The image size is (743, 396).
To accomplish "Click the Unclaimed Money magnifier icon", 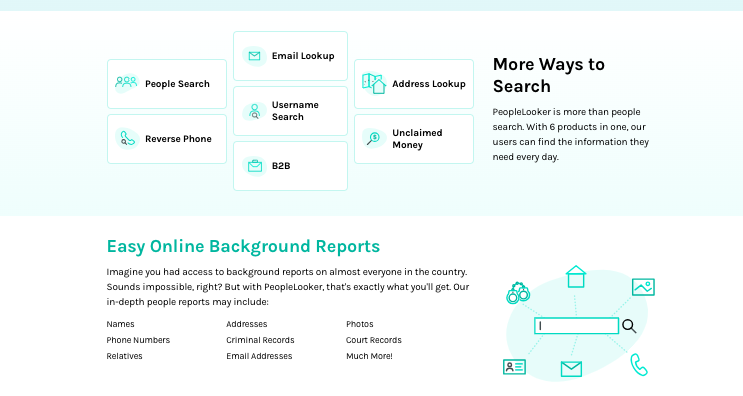I will 374,138.
